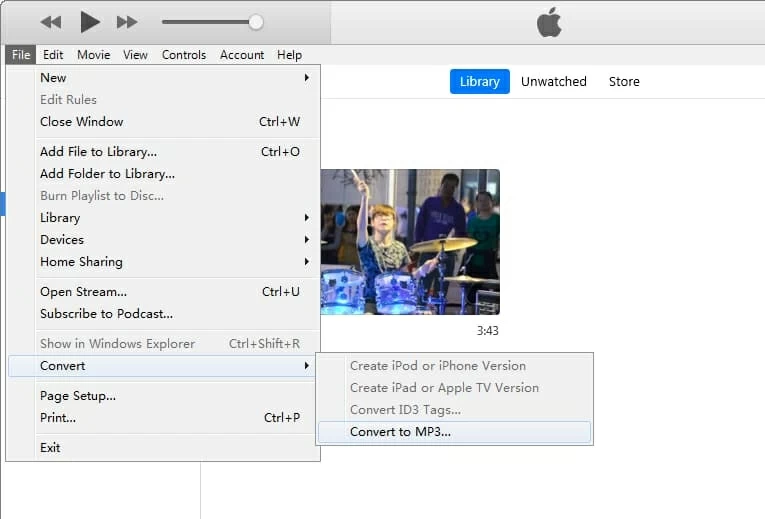This screenshot has width=765, height=519.
Task: Select the Library tab
Action: click(x=479, y=82)
